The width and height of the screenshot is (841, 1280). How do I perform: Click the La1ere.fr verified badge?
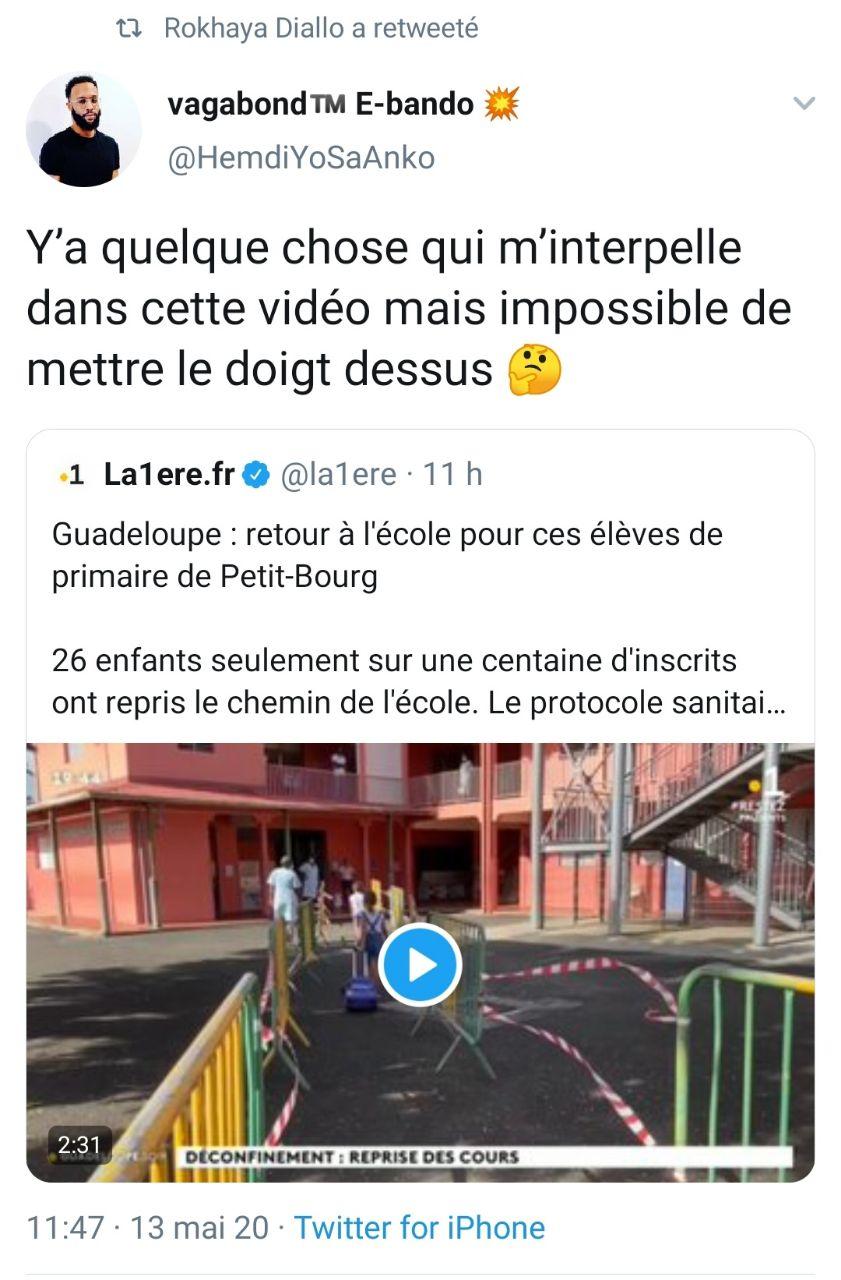click(255, 475)
